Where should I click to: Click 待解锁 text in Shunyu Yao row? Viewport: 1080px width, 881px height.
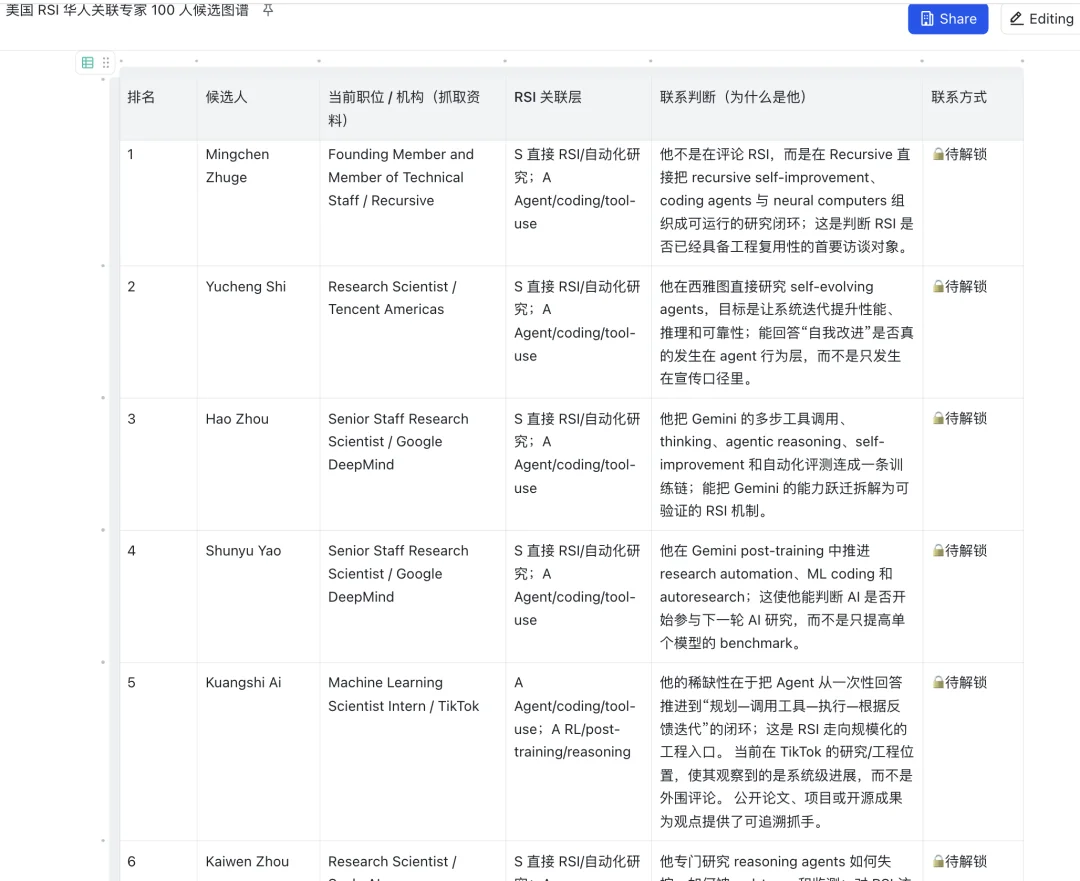966,550
